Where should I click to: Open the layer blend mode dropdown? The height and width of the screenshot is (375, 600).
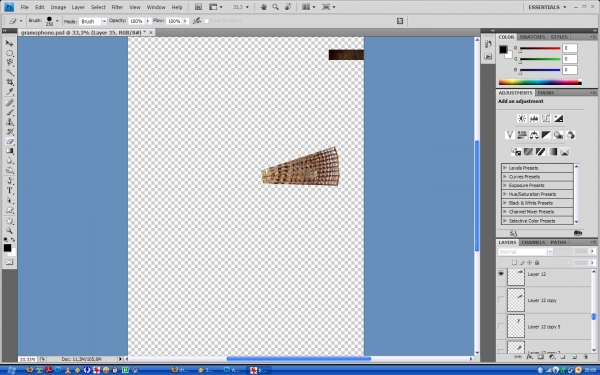(x=525, y=252)
